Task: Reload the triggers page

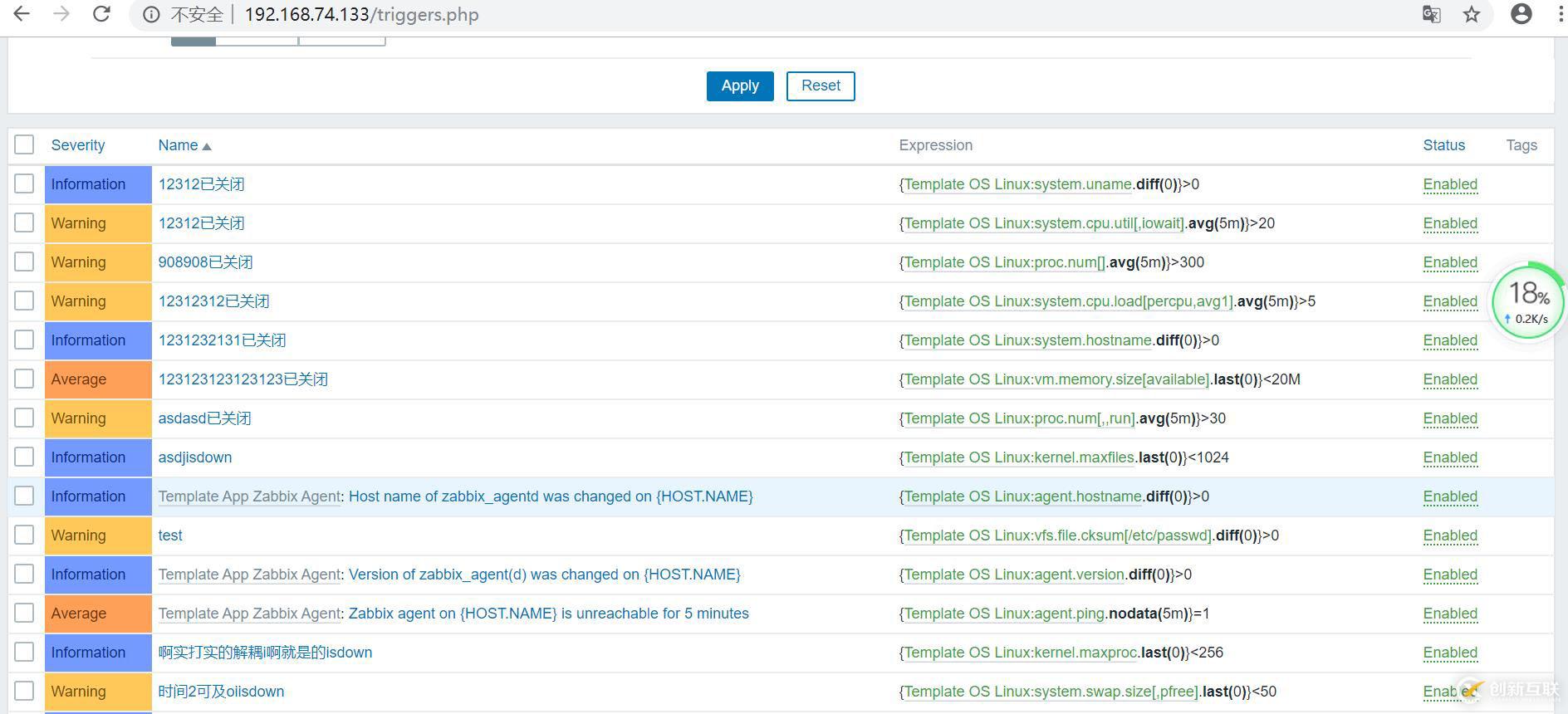Action: click(101, 14)
